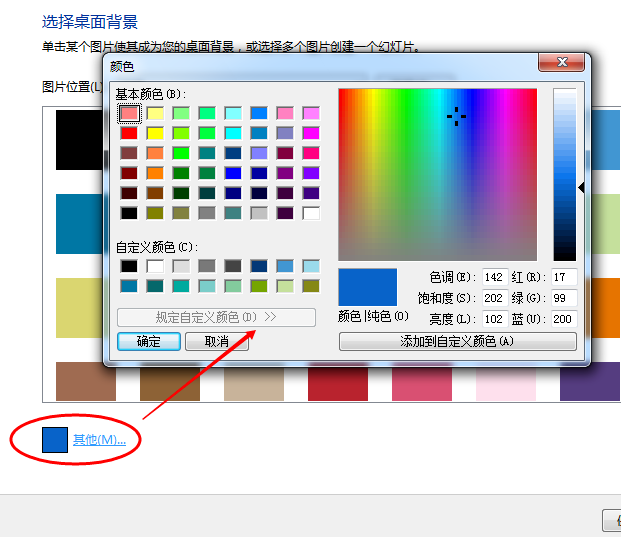621x537 pixels.
Task: Select the magenta swatch in basic colors
Action: 311,133
